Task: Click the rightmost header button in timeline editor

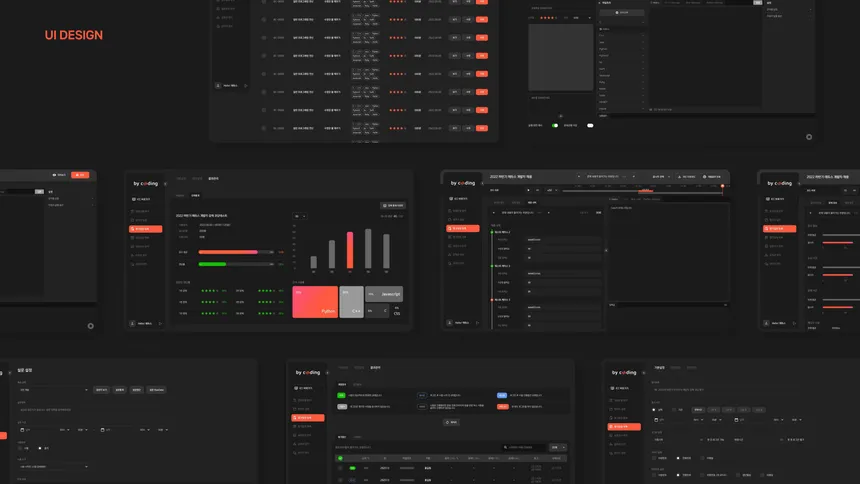Action: point(712,177)
